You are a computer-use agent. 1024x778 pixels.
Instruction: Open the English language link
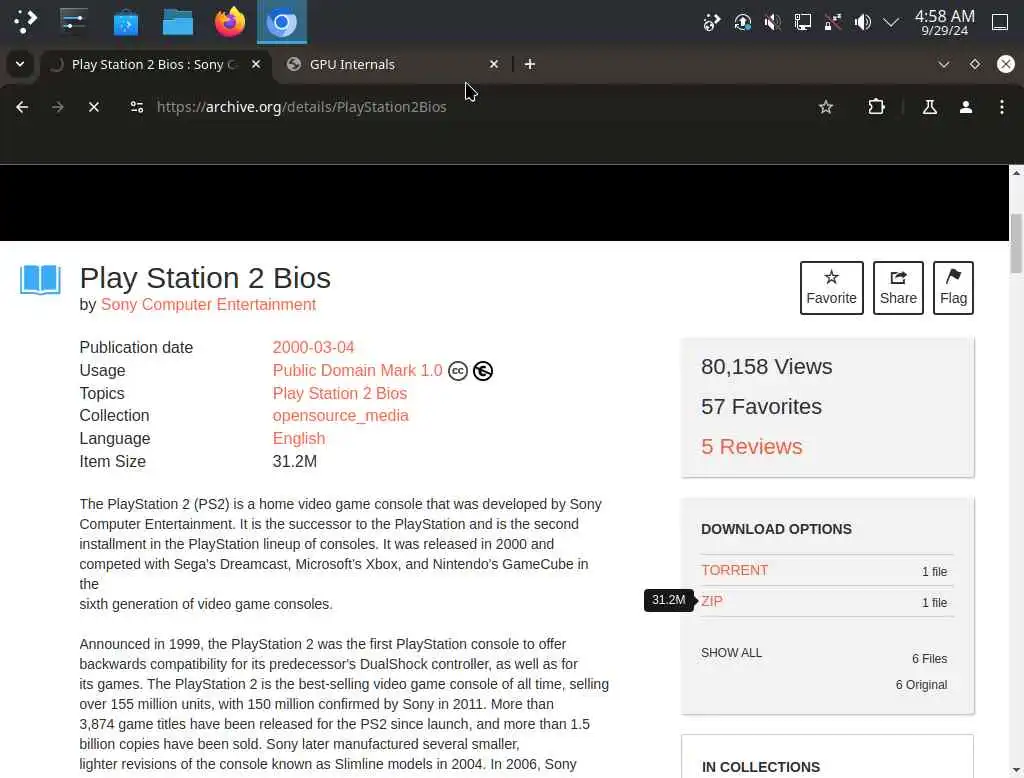298,438
